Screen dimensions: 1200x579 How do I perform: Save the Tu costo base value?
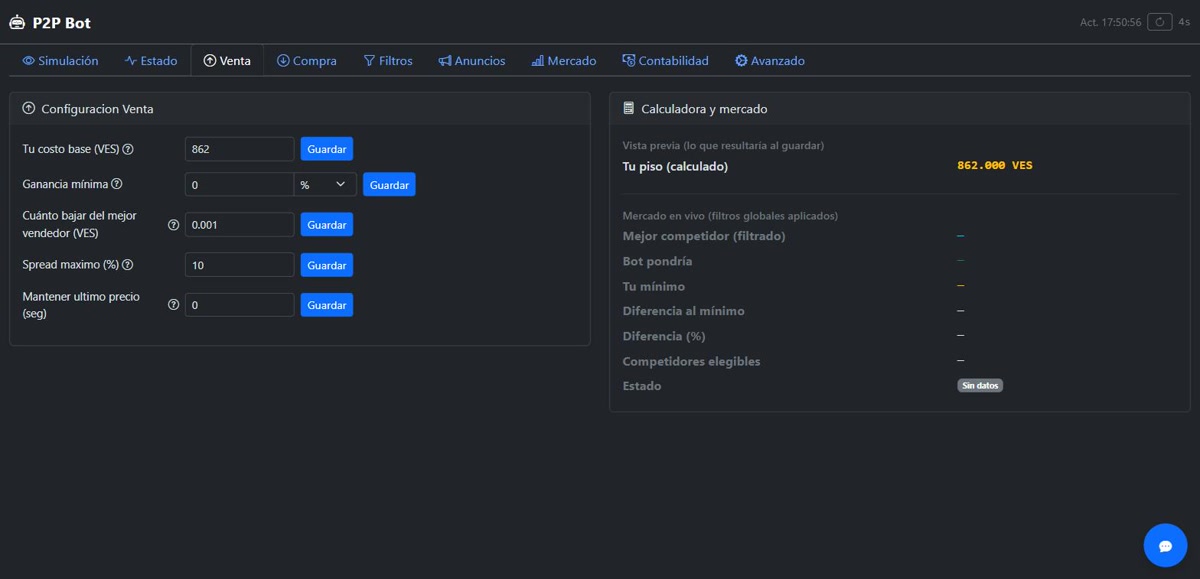pyautogui.click(x=327, y=149)
